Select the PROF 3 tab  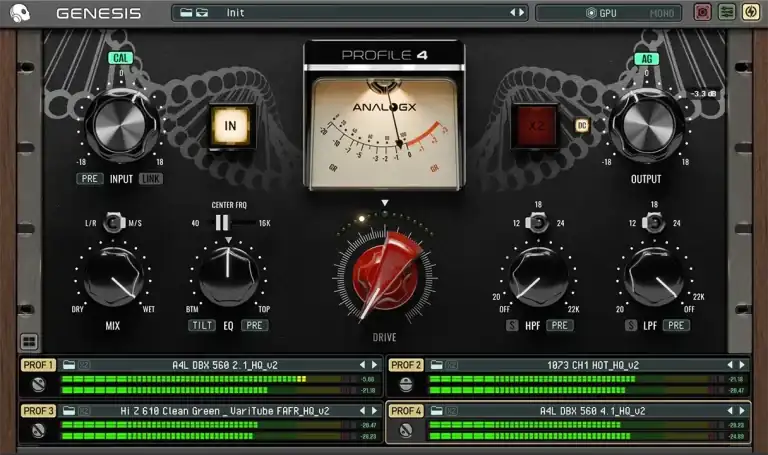coord(38,410)
